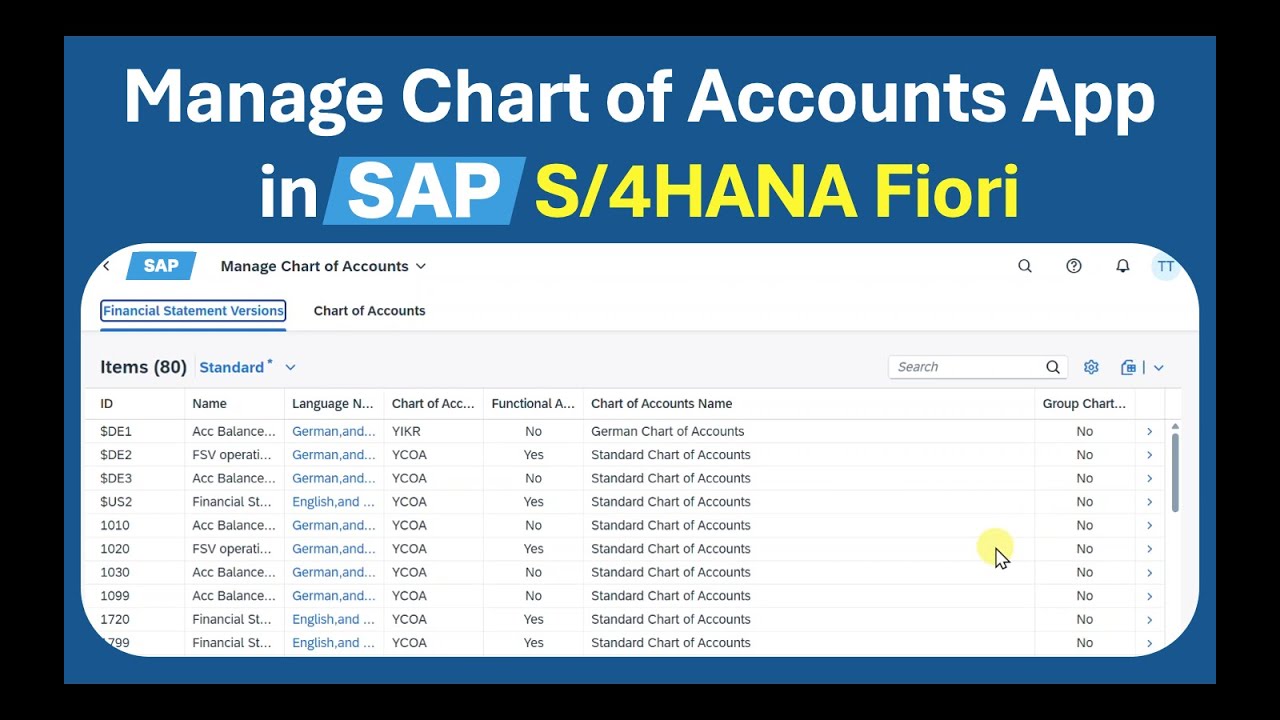Click the language link in row 1010
The image size is (1280, 720).
pyautogui.click(x=334, y=525)
